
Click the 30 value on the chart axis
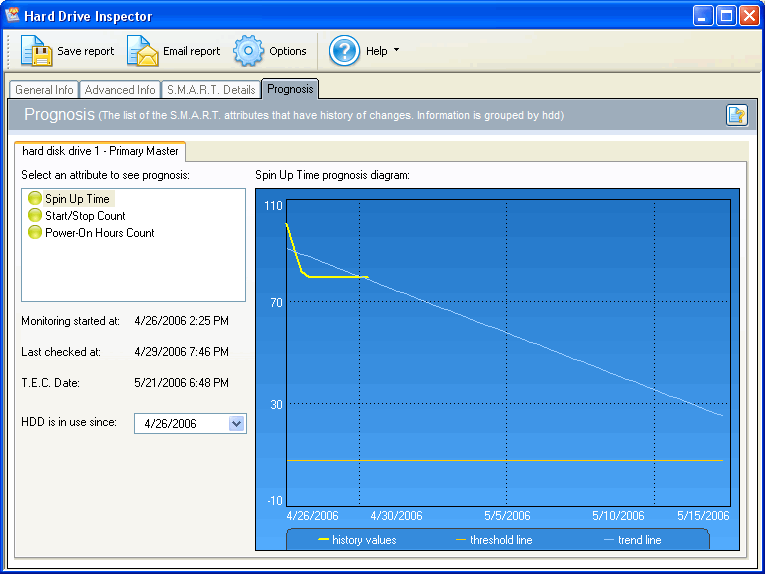click(x=276, y=405)
